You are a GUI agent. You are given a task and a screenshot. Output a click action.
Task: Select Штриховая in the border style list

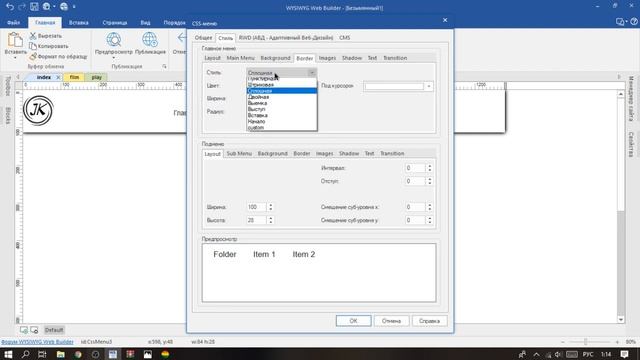tap(282, 84)
